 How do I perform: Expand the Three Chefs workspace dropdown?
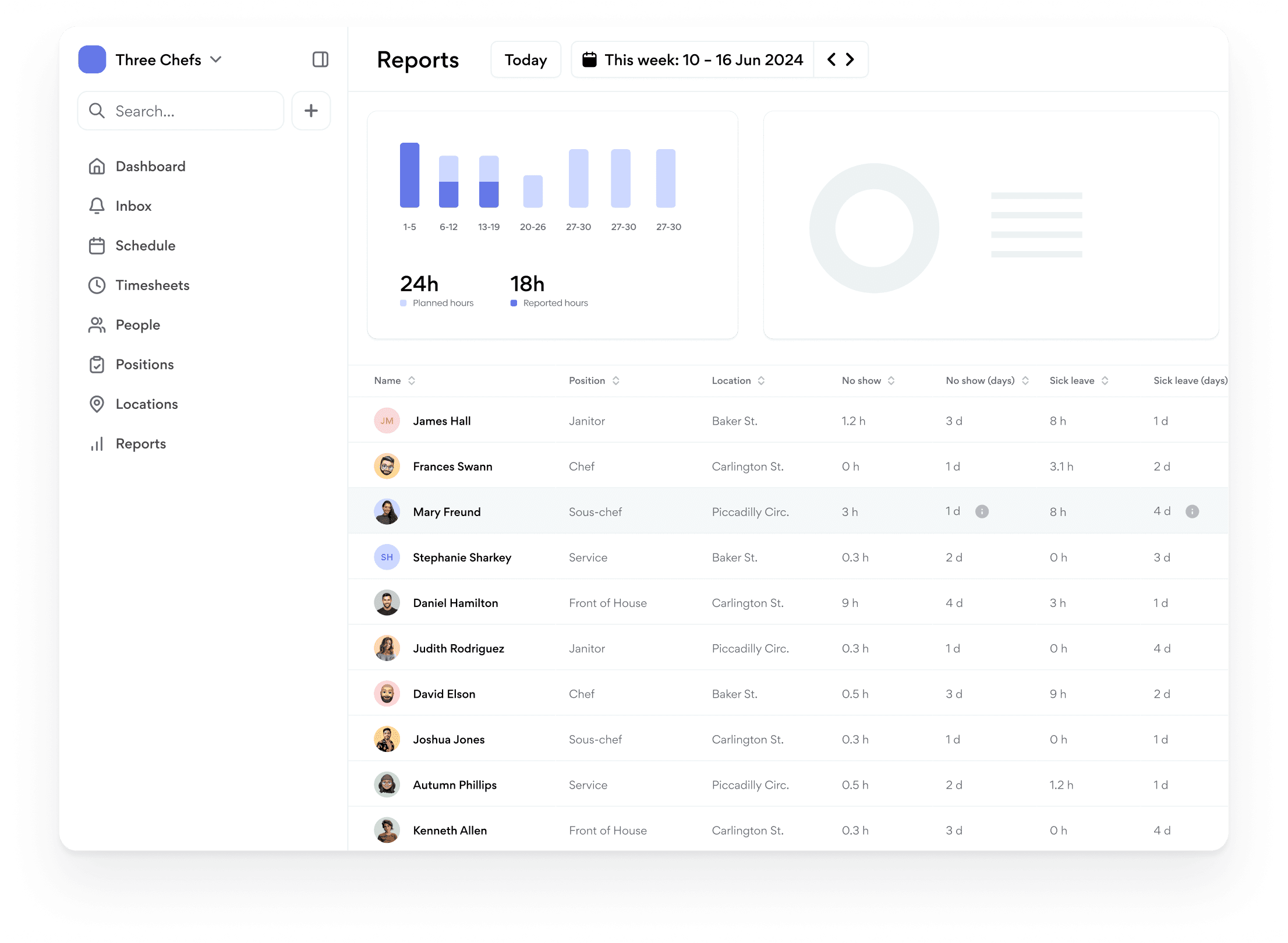click(216, 59)
